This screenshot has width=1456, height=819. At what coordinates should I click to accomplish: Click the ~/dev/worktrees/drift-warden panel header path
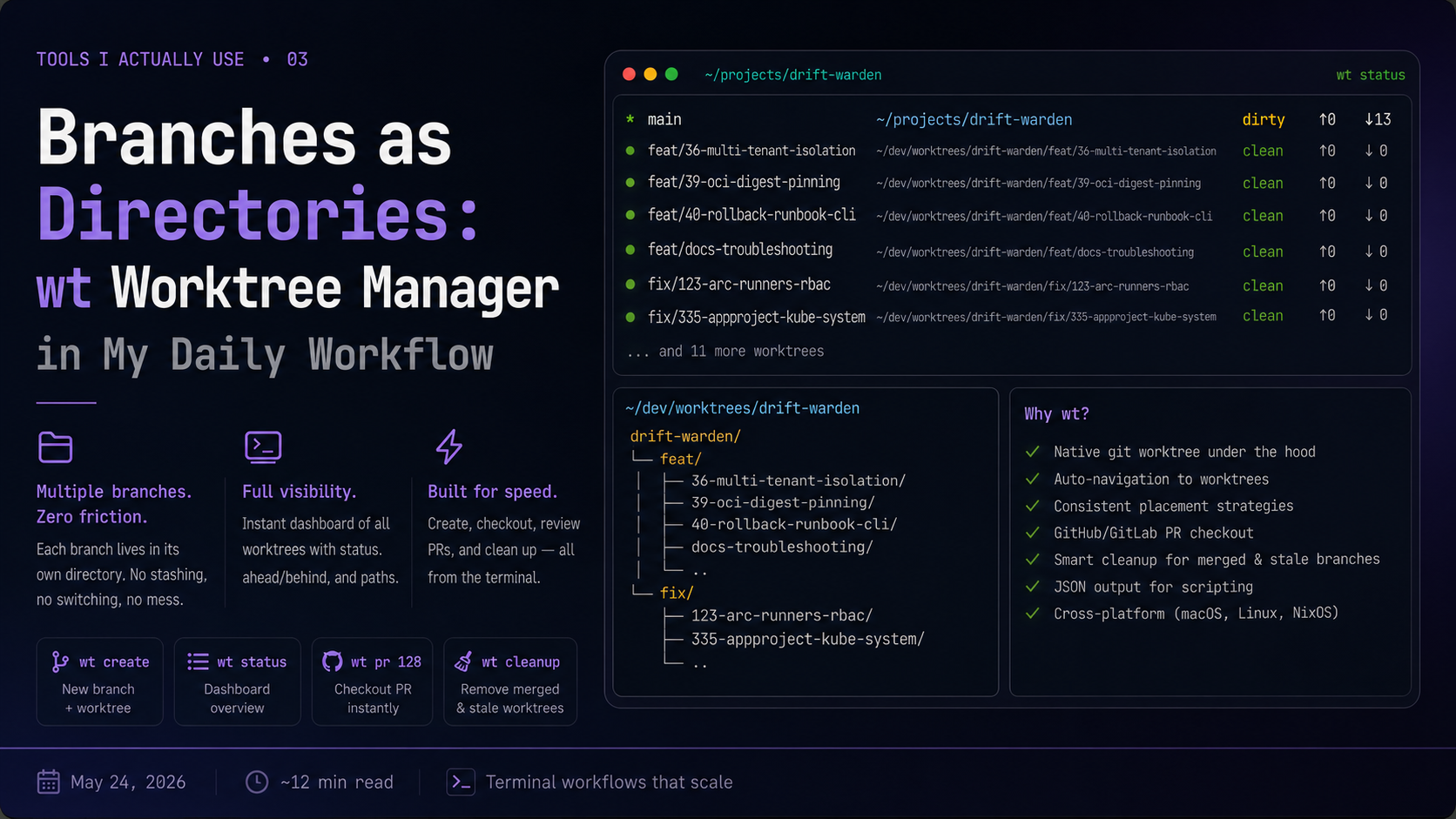click(x=742, y=408)
